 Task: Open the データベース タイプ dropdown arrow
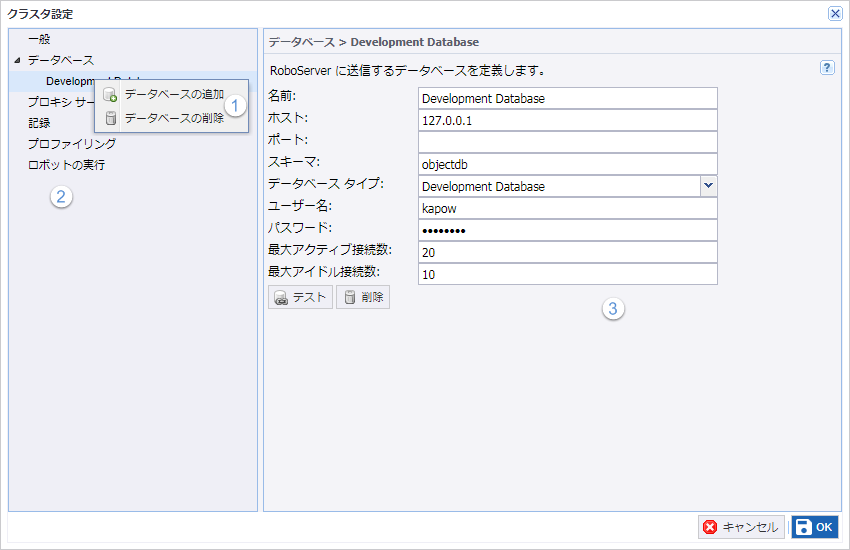pos(708,186)
